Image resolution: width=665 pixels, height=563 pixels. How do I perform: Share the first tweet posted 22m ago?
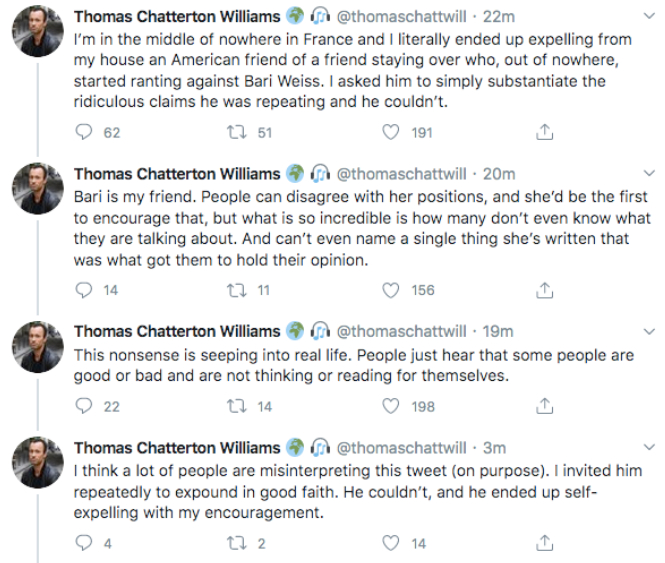pos(546,132)
